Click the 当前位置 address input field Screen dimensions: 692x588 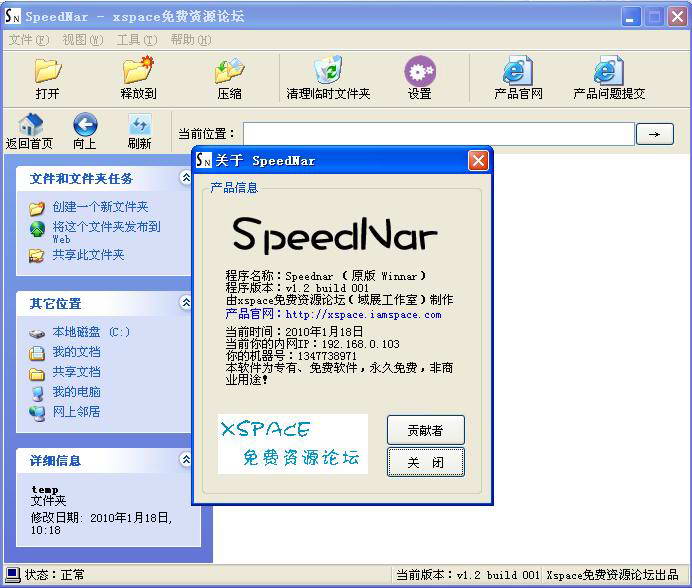click(439, 134)
